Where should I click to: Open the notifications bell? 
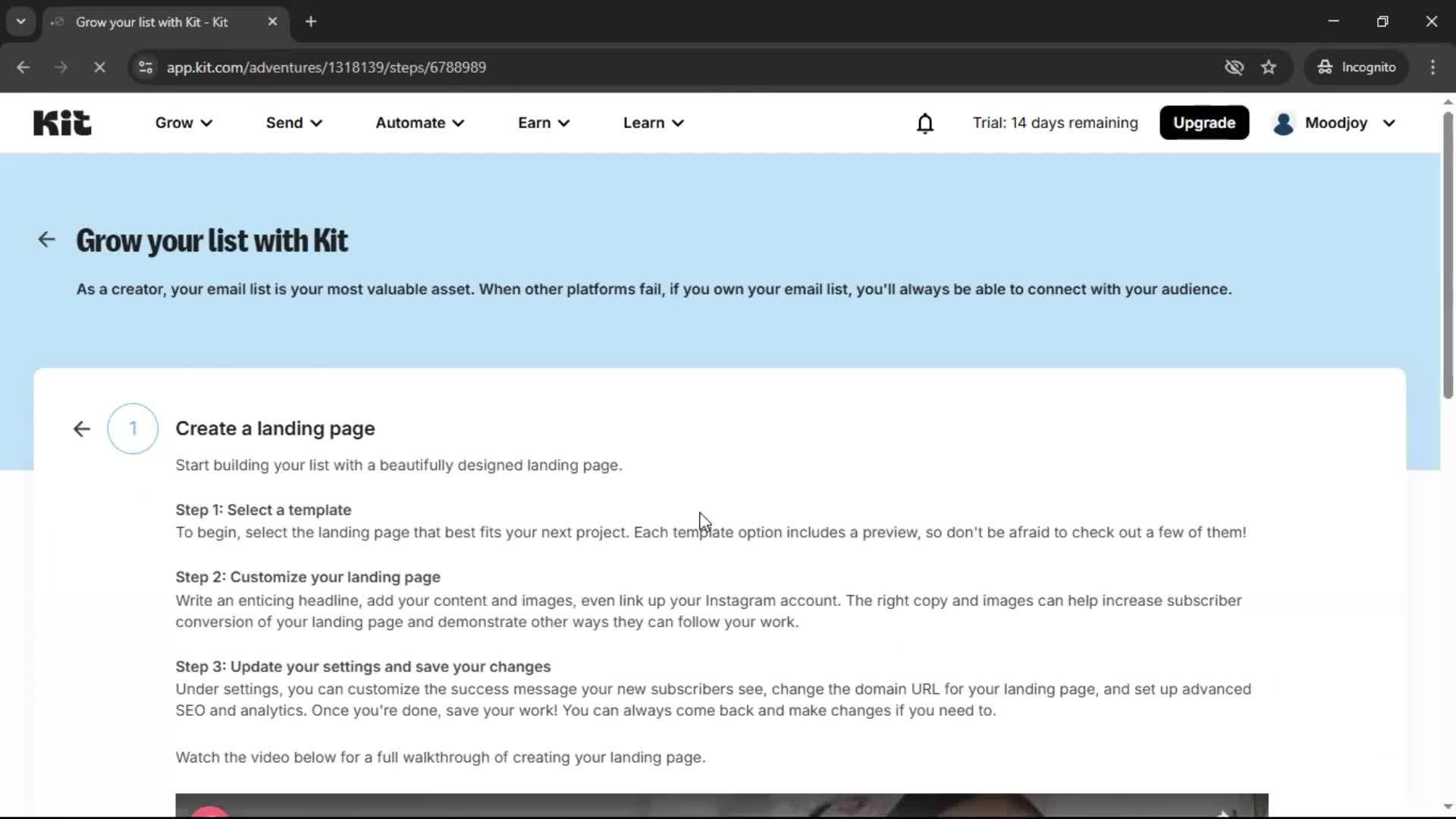click(x=925, y=122)
